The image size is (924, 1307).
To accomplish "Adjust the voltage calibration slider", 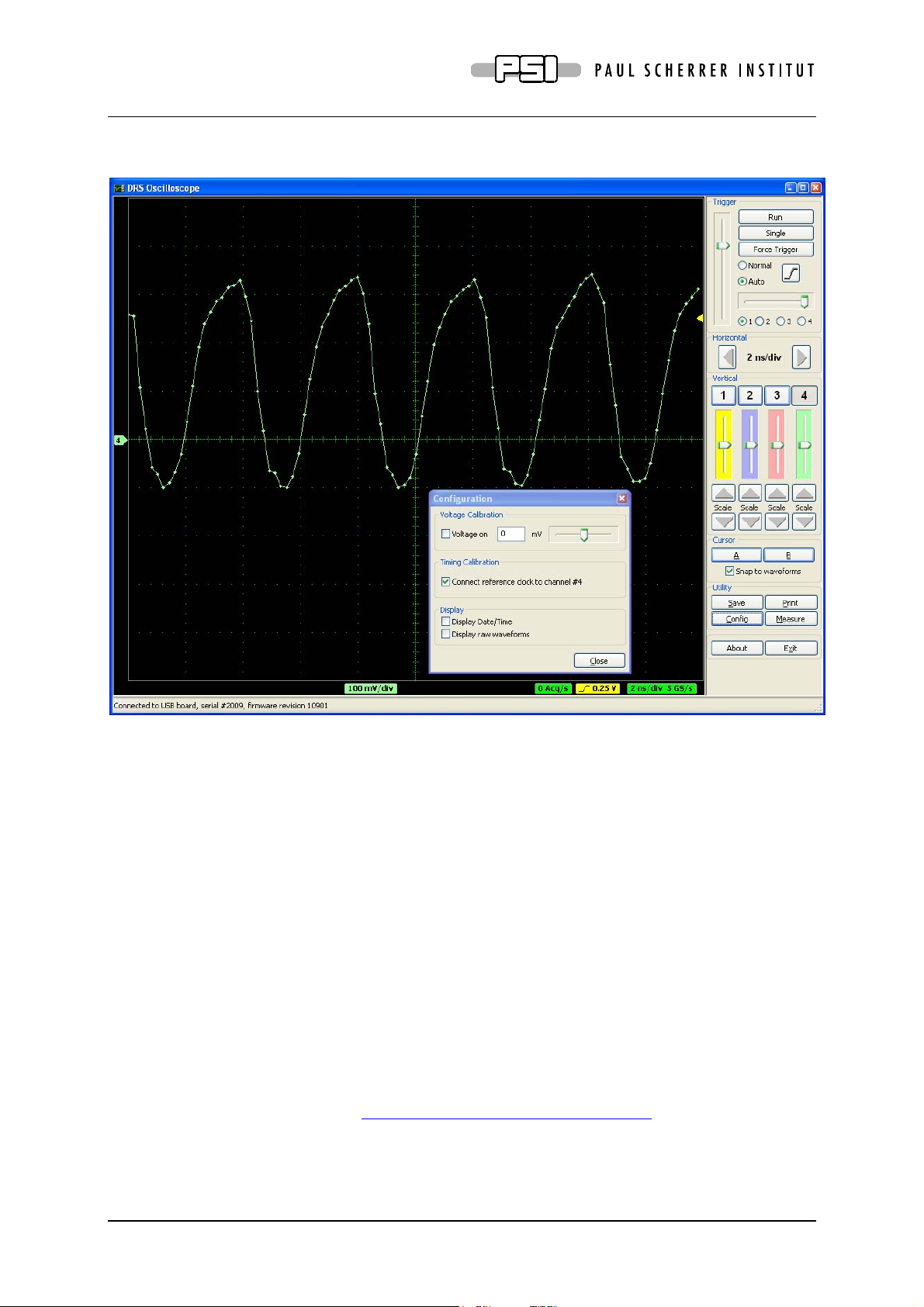I will tap(584, 534).
